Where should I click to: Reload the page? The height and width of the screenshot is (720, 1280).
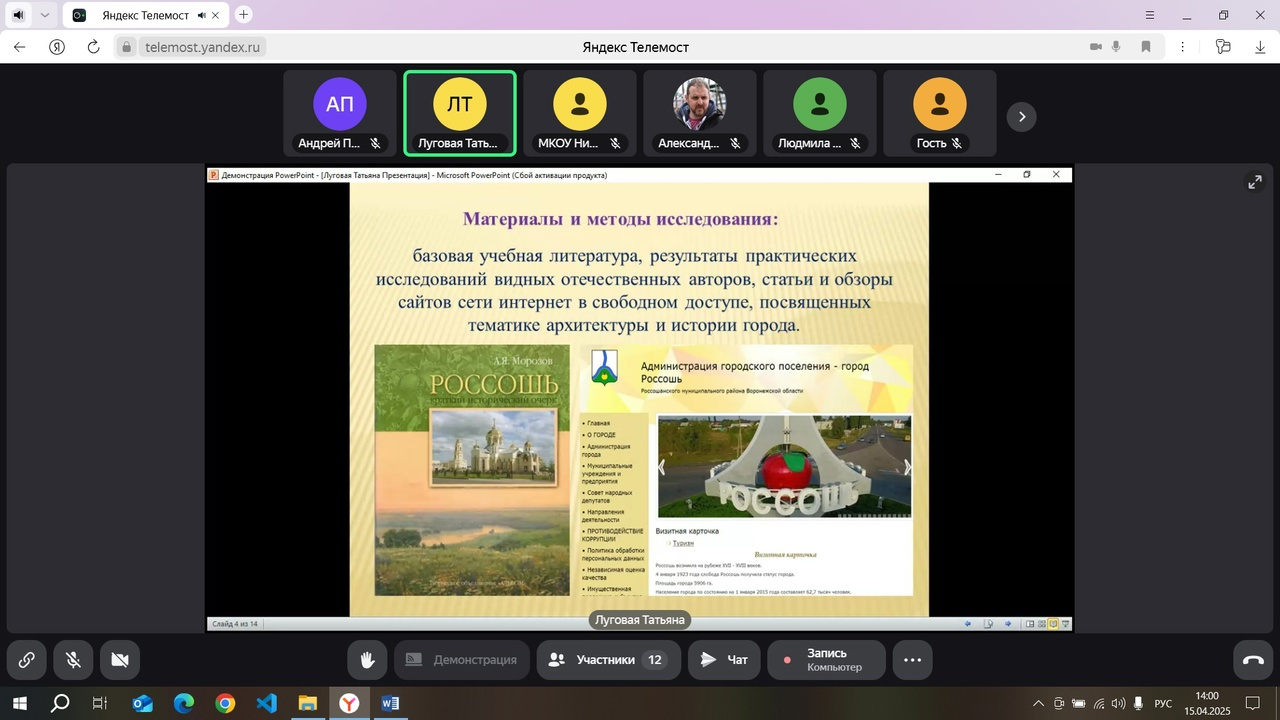pyautogui.click(x=94, y=47)
